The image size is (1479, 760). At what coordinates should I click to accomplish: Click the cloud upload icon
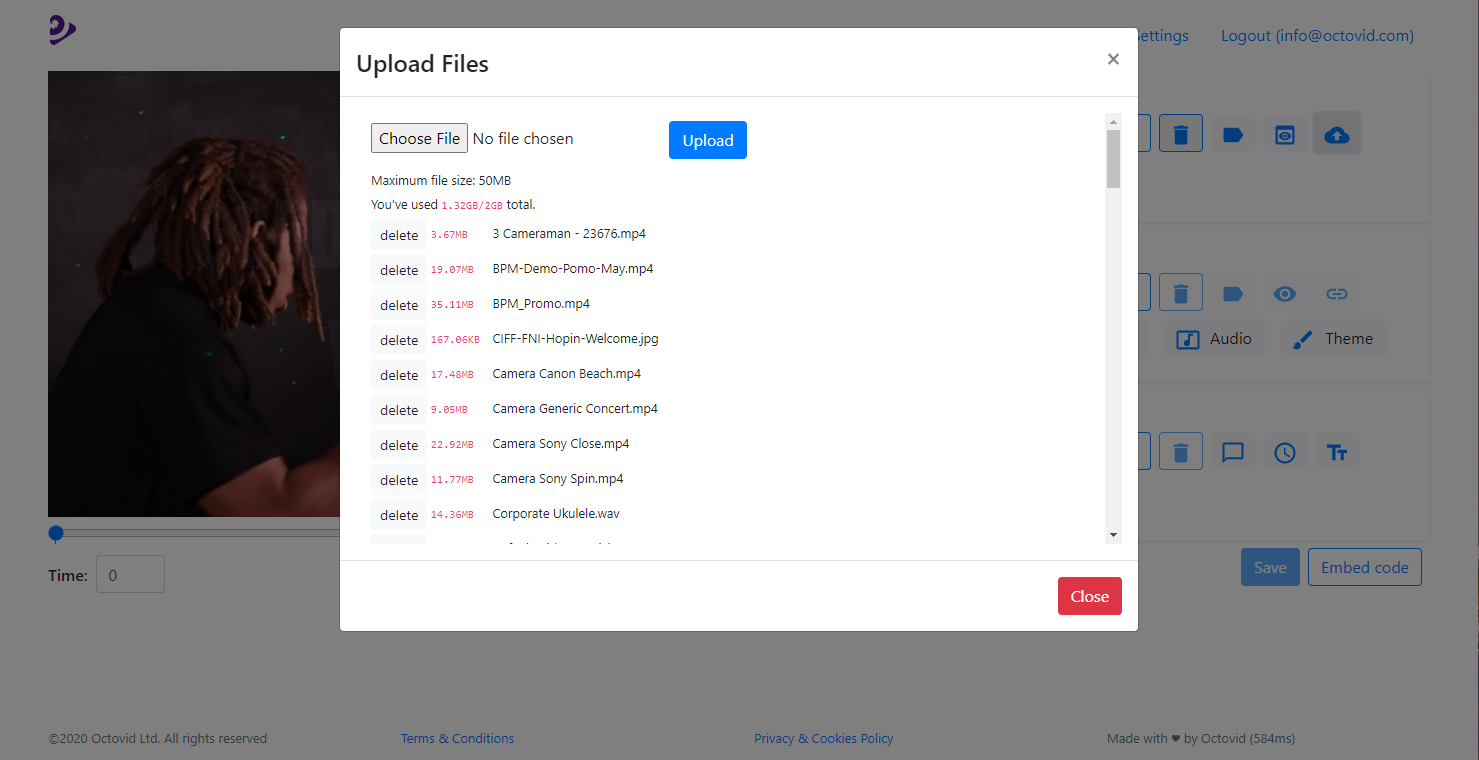[1336, 134]
